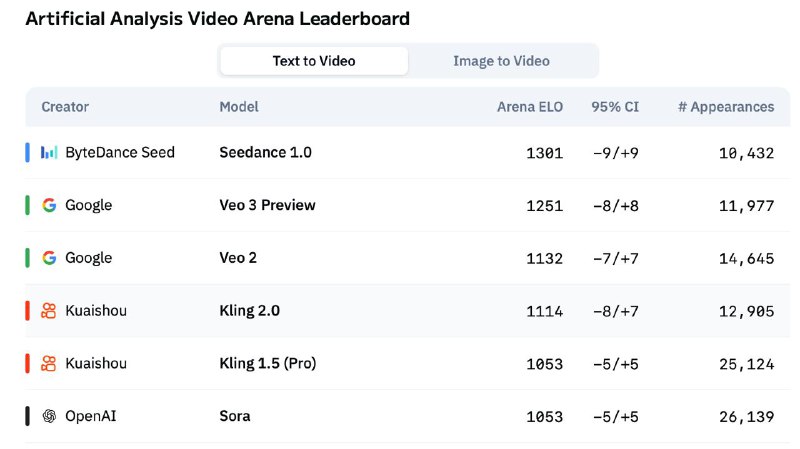Click the Seedance 1.0 ELO score 1301
Viewport: 800px width, 449px height.
coord(544,153)
